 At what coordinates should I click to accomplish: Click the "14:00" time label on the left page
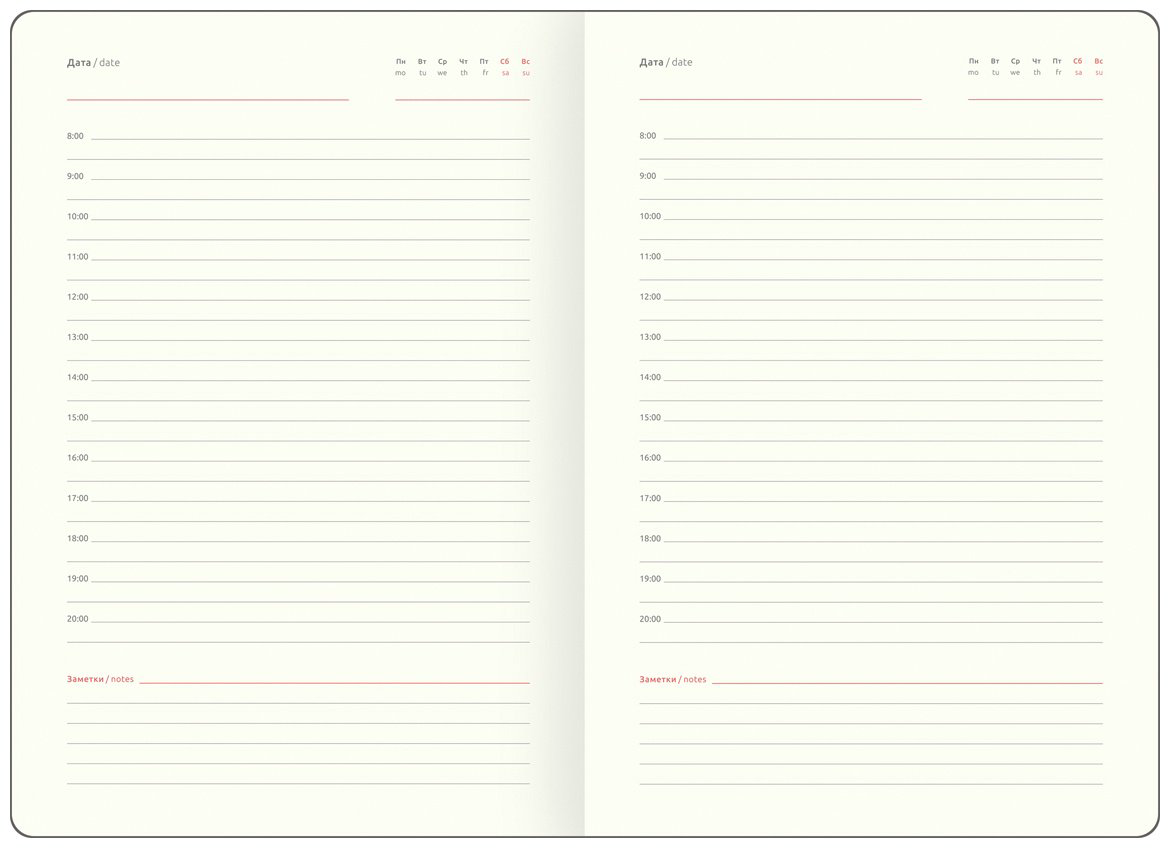point(78,378)
